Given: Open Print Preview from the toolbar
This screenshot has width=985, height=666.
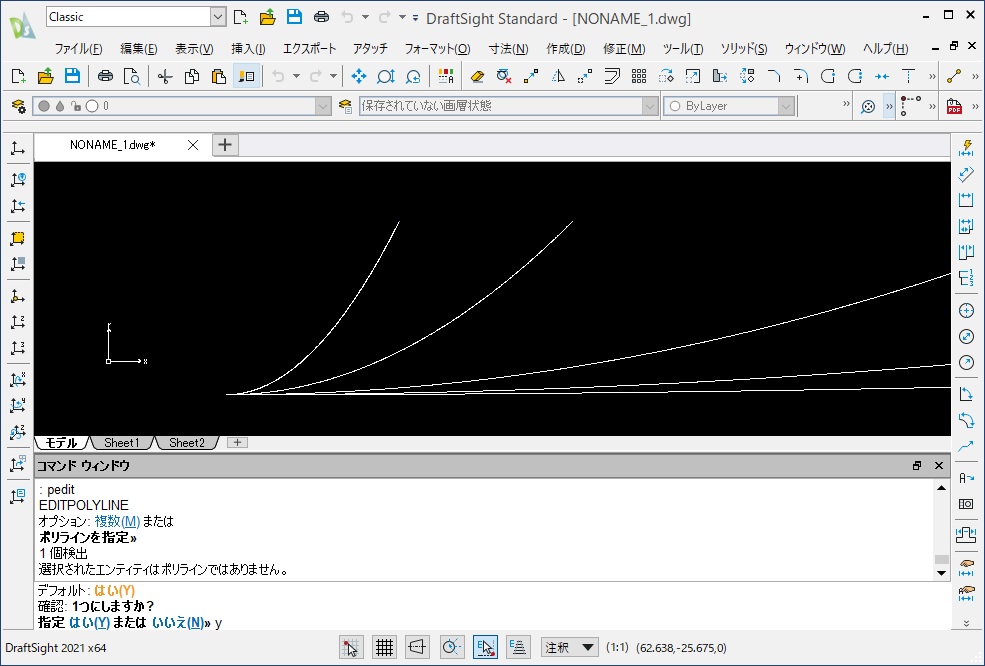Looking at the screenshot, I should click(x=132, y=77).
